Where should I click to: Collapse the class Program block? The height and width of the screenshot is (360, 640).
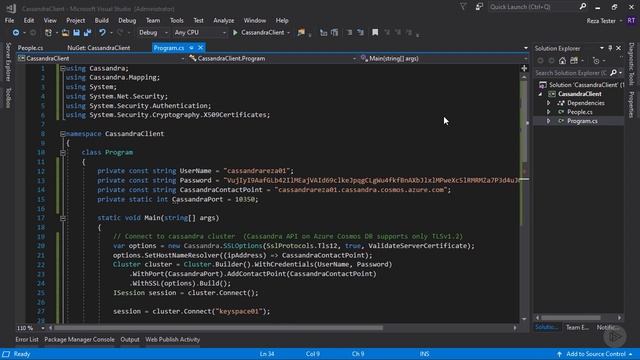62,153
